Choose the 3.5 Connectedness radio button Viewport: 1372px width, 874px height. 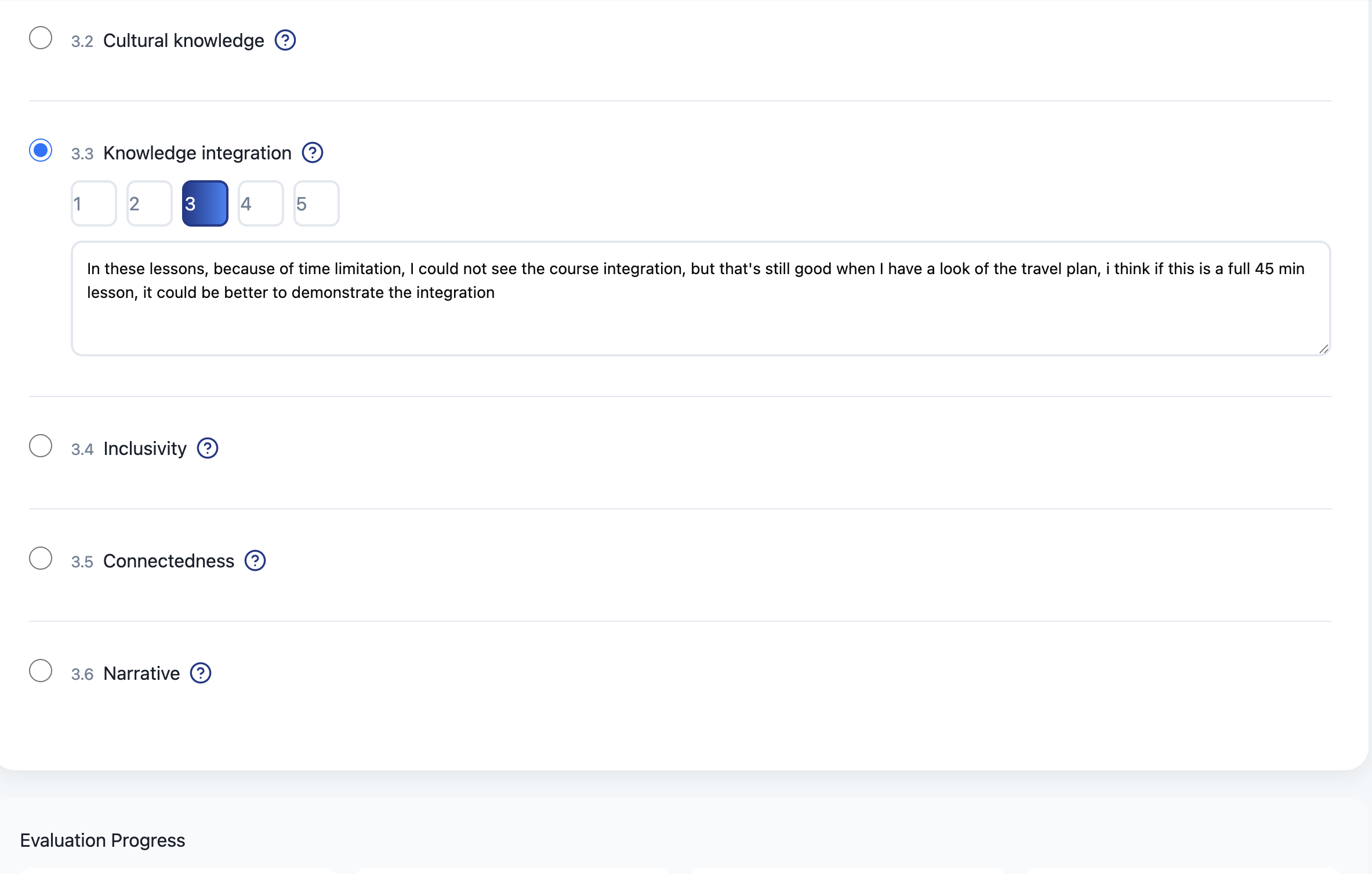point(41,559)
